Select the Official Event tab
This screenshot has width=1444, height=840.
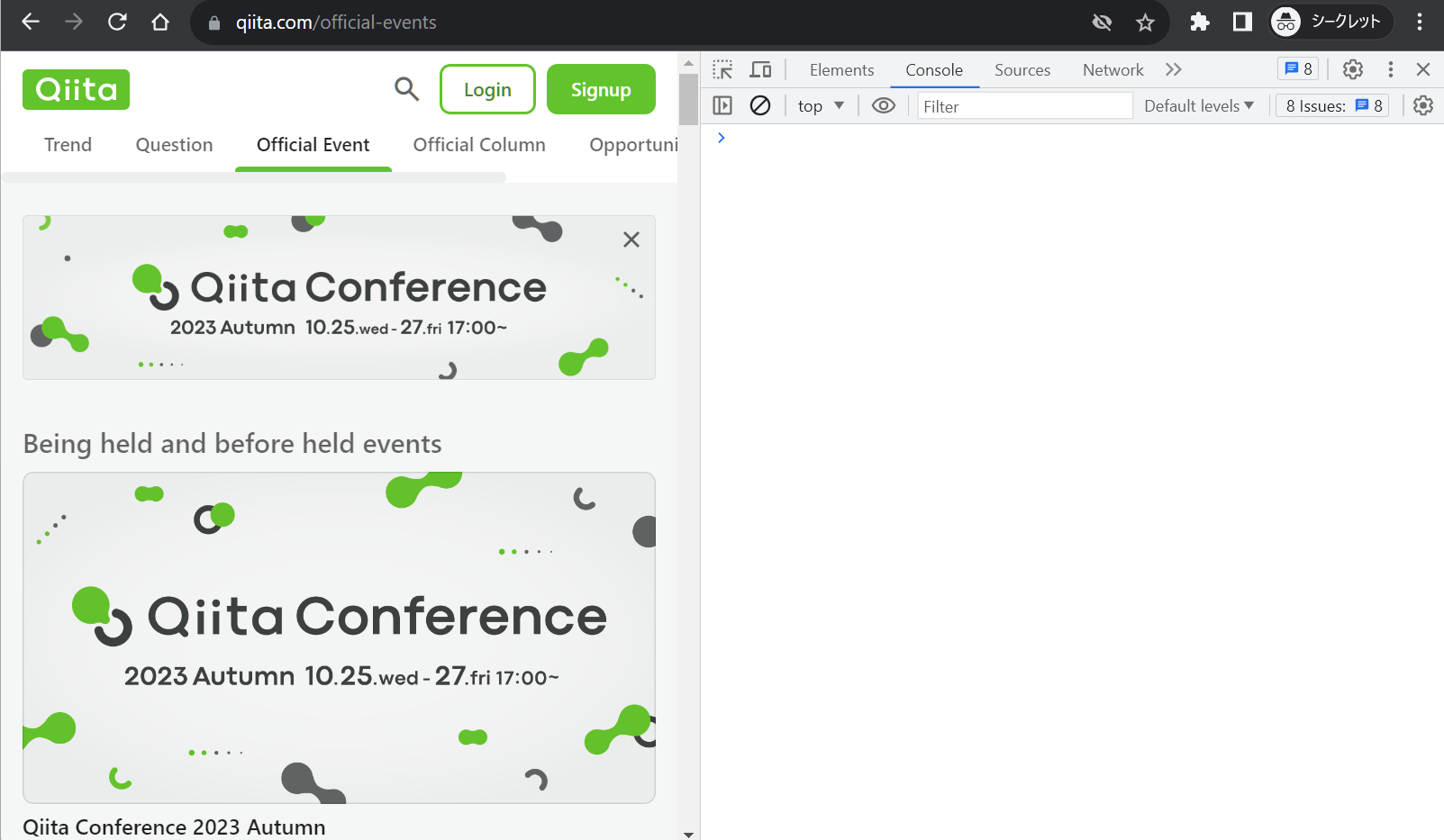(313, 145)
